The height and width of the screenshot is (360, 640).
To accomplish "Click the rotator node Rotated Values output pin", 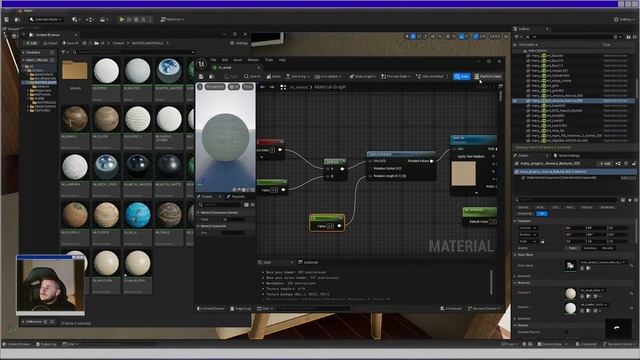I will 431,161.
